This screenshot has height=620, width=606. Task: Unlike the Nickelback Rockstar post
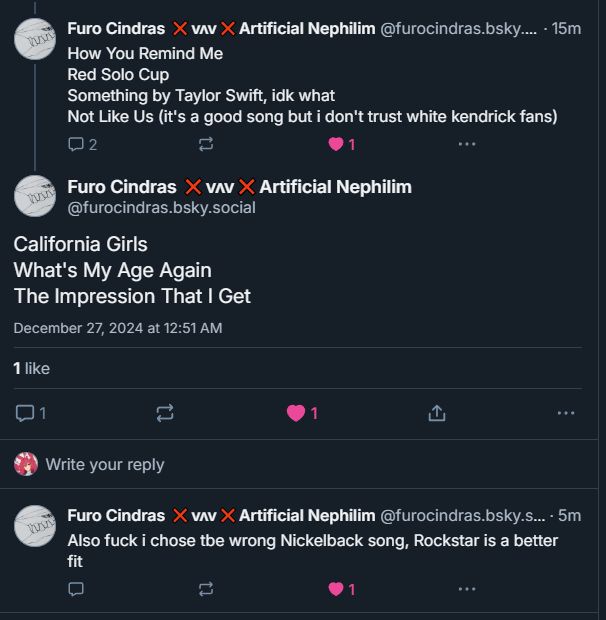[x=337, y=589]
